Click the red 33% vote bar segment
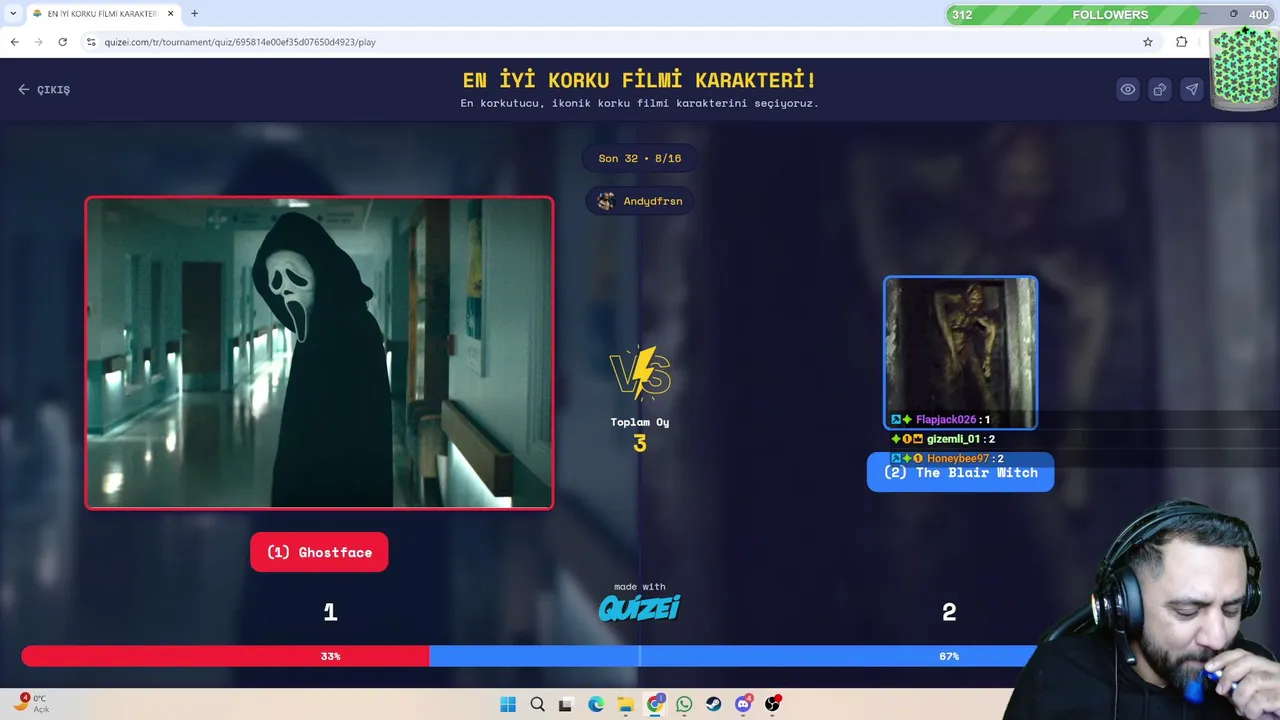Viewport: 1280px width, 720px height. tap(225, 656)
